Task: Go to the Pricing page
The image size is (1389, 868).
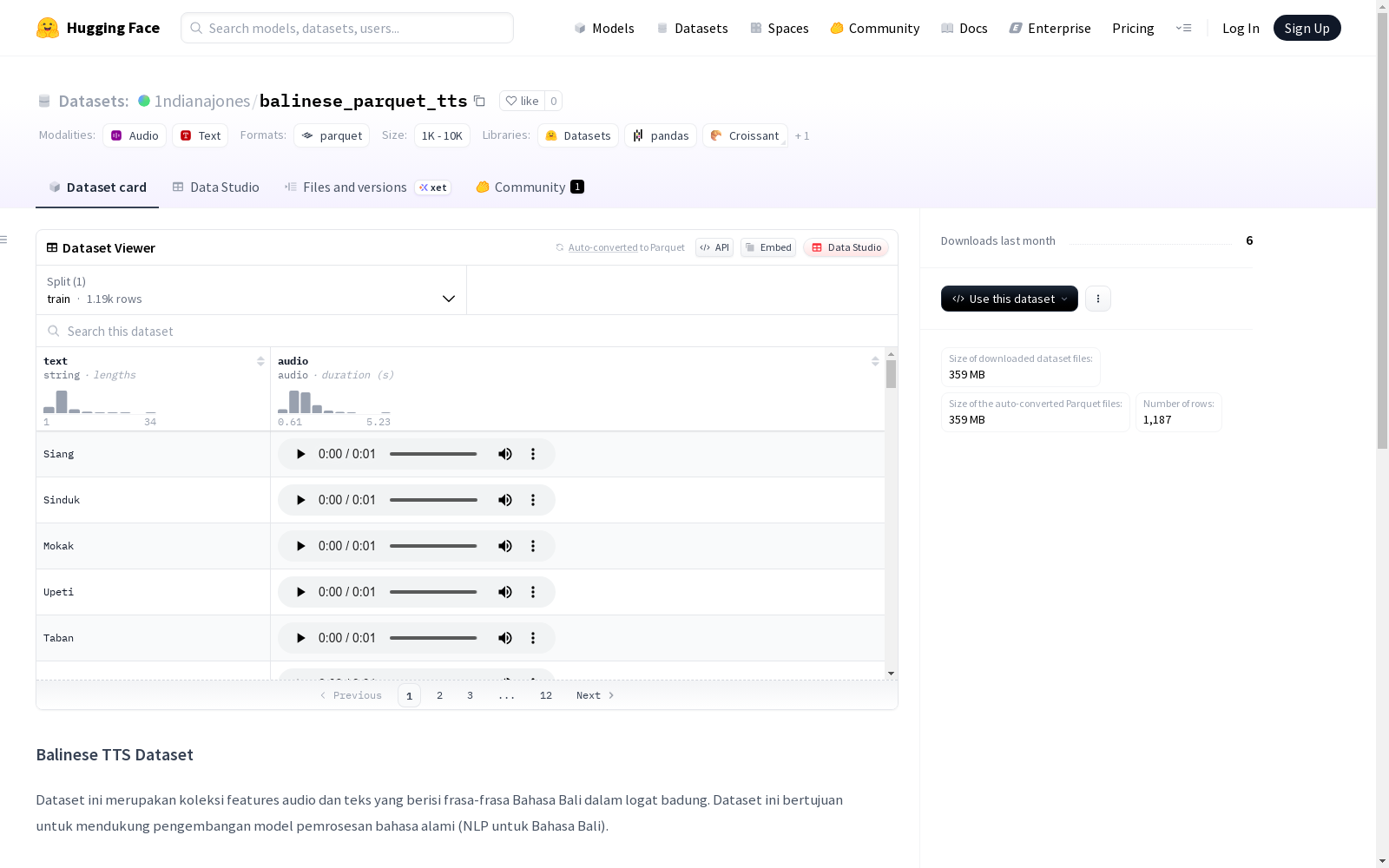Action: (x=1133, y=28)
